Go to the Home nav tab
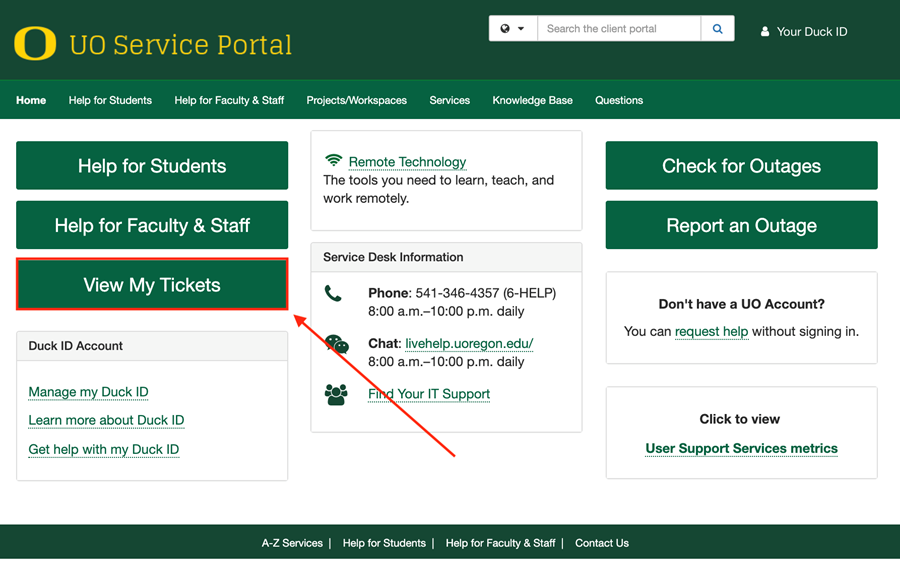The width and height of the screenshot is (900, 586). (x=31, y=100)
